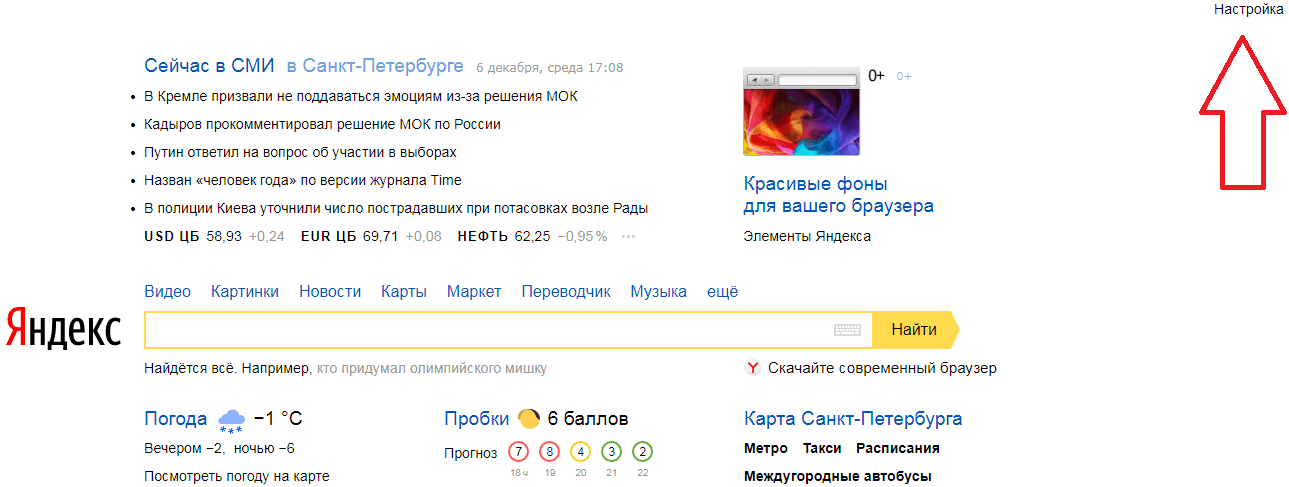
Task: Open Скачайте современный браузер link
Action: [x=882, y=368]
